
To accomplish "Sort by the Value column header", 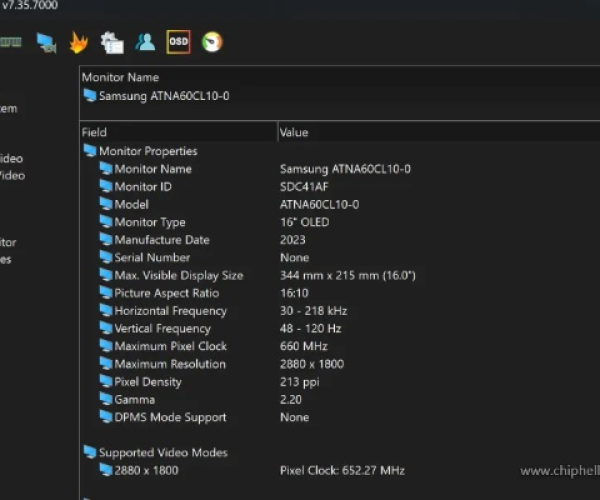I will (430, 132).
